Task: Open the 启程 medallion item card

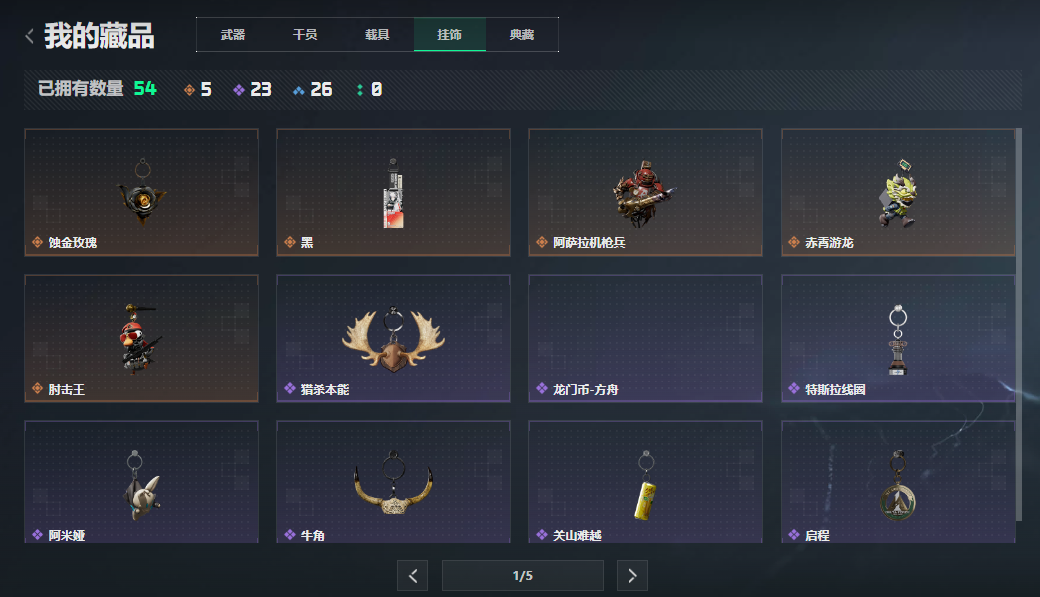Action: (x=898, y=482)
